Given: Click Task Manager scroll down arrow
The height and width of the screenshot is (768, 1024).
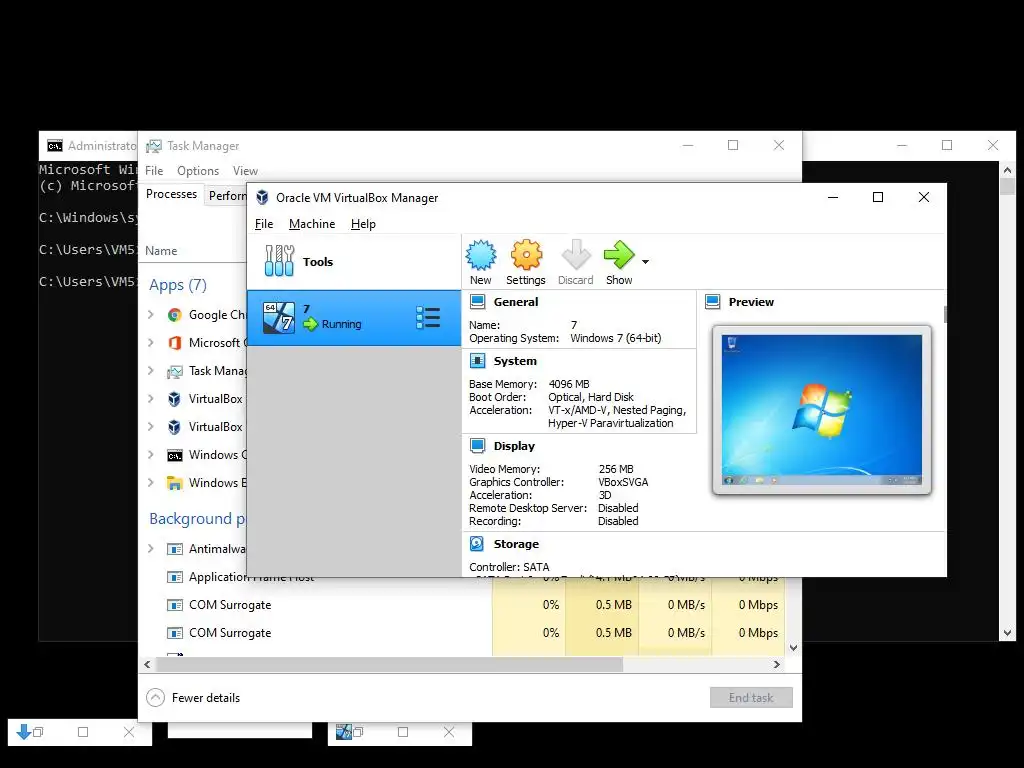Looking at the screenshot, I should point(793,648).
